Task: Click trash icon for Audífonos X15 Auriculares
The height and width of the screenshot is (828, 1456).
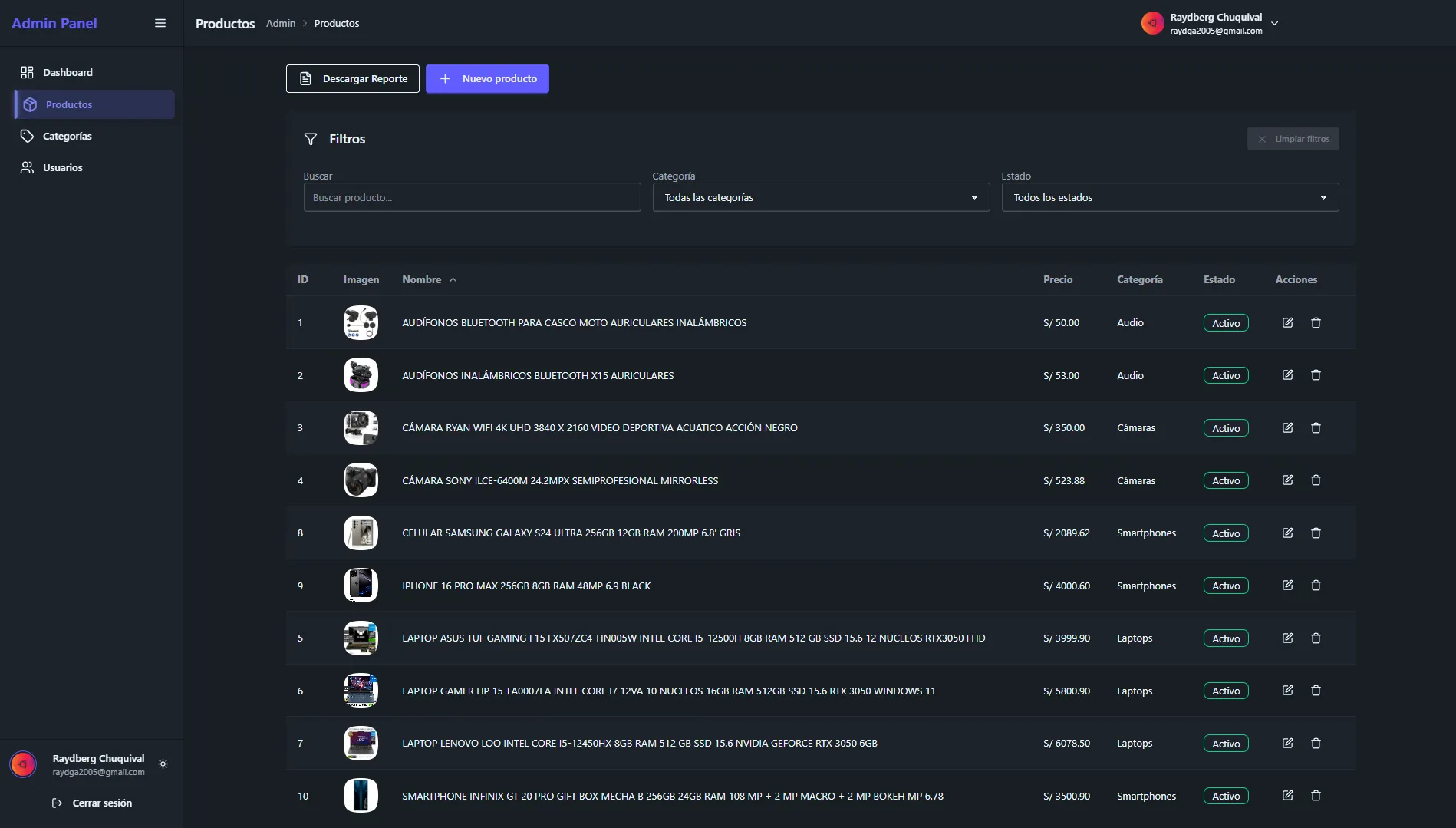Action: [x=1316, y=375]
